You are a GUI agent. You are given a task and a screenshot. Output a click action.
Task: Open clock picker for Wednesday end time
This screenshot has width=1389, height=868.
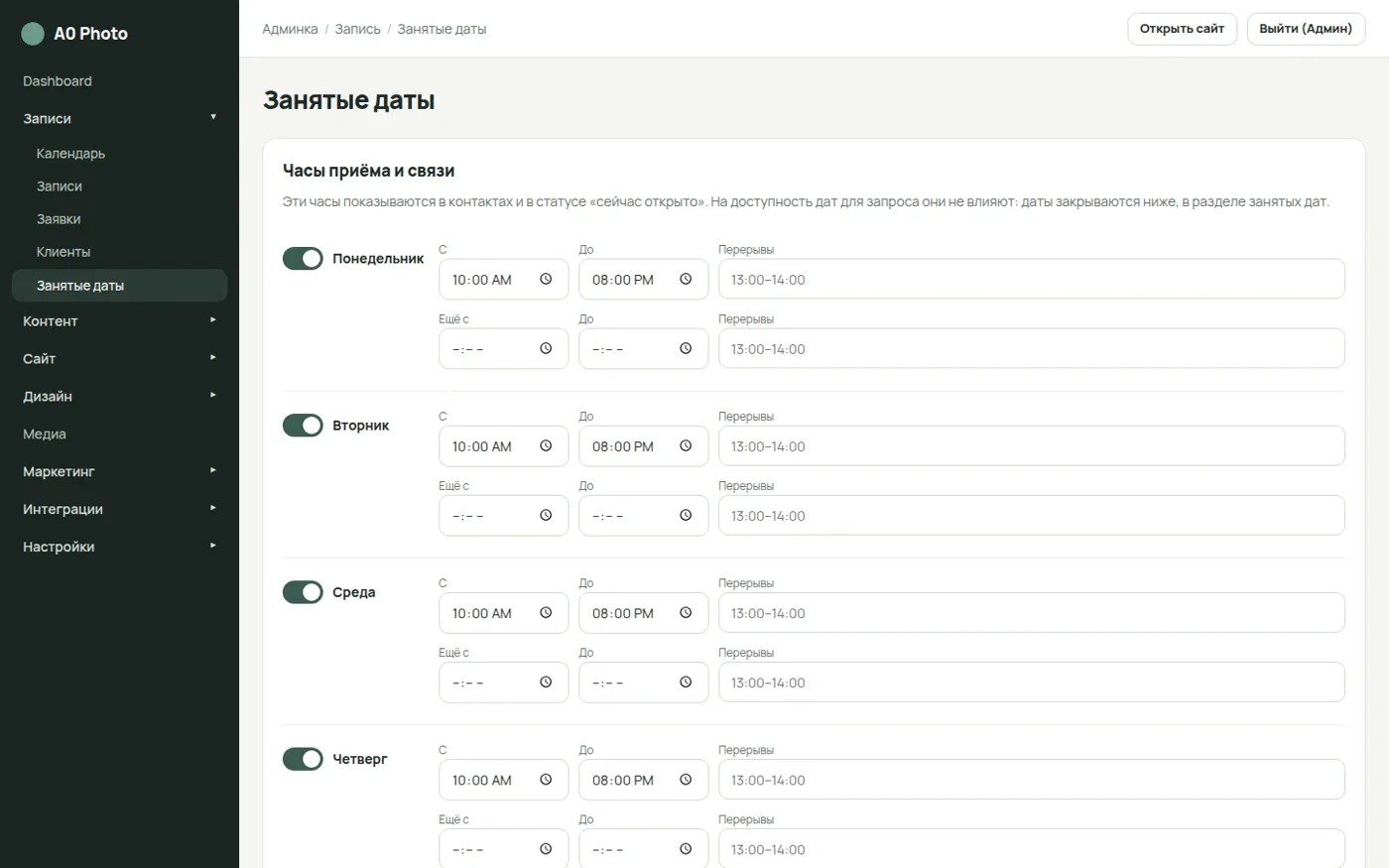point(686,613)
